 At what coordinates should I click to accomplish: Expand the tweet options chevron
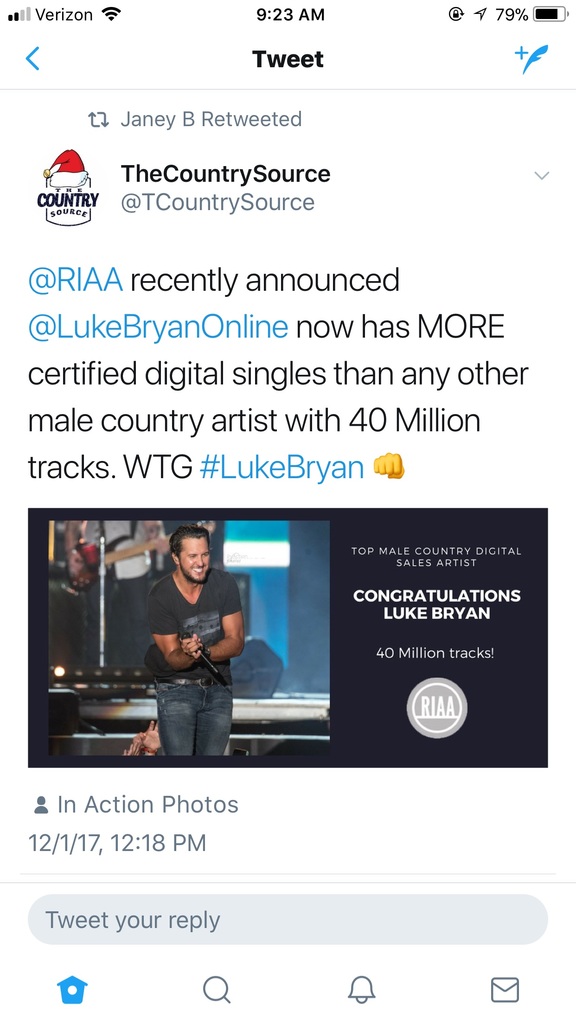pyautogui.click(x=541, y=175)
